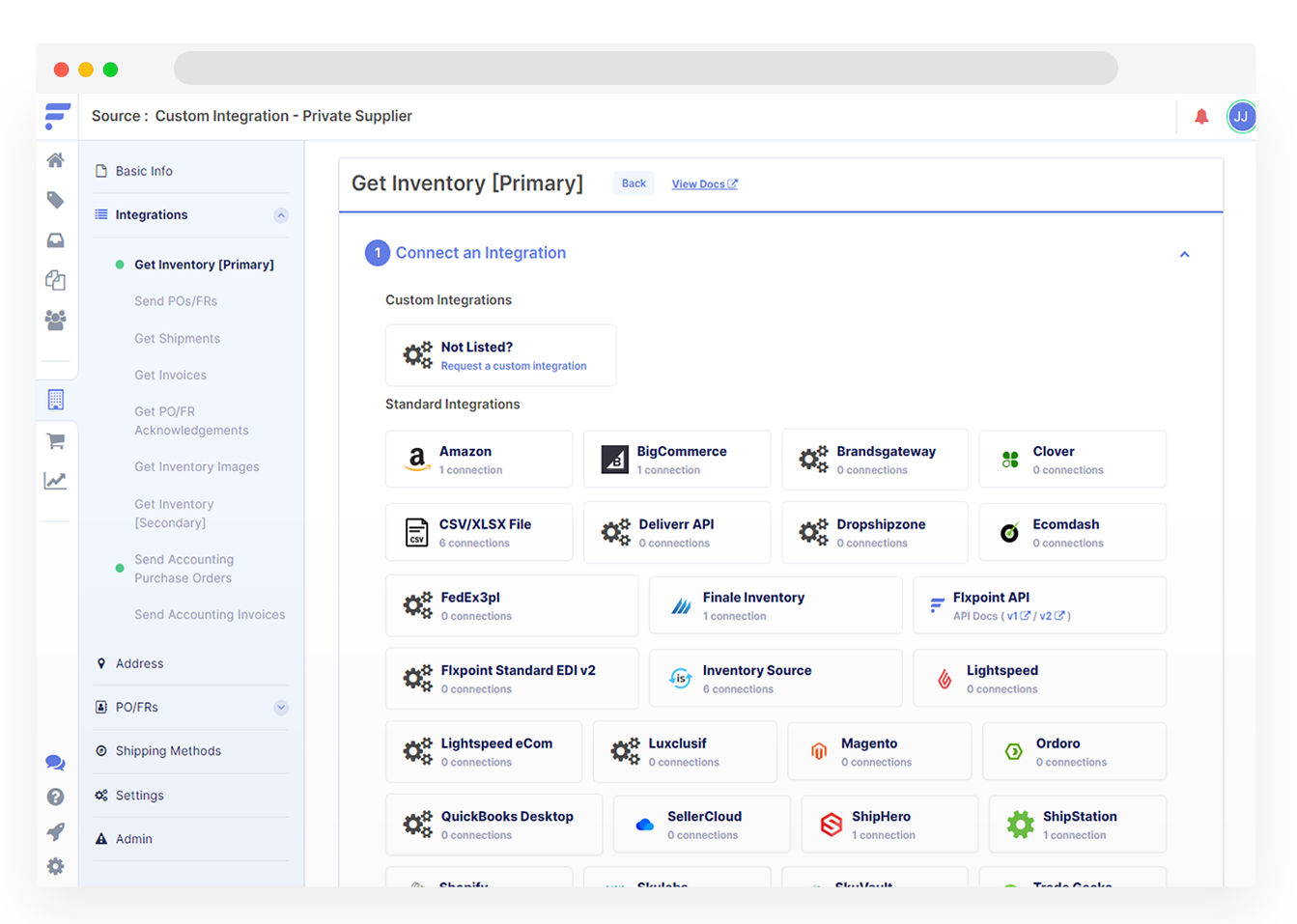The height and width of the screenshot is (924, 1297).
Task: Select Get Invoices in sidebar
Action: point(170,376)
